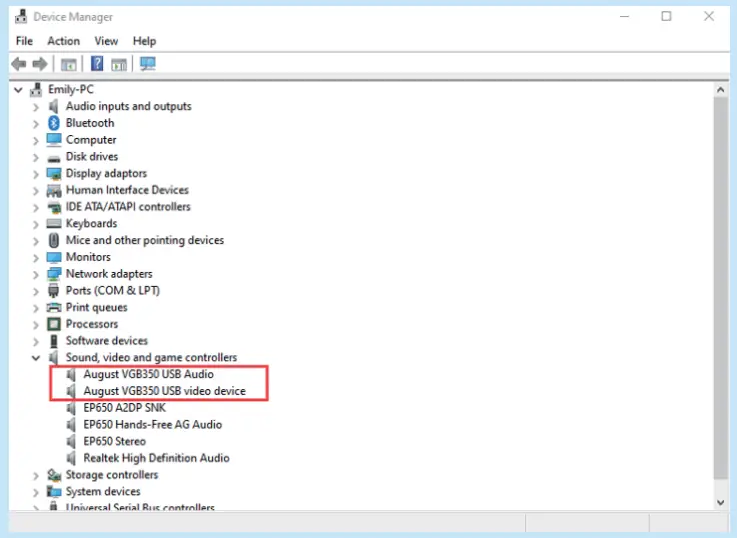Screen dimensions: 737x538
Task: Click the Audio inputs and outputs speaker icon
Action: tap(54, 106)
